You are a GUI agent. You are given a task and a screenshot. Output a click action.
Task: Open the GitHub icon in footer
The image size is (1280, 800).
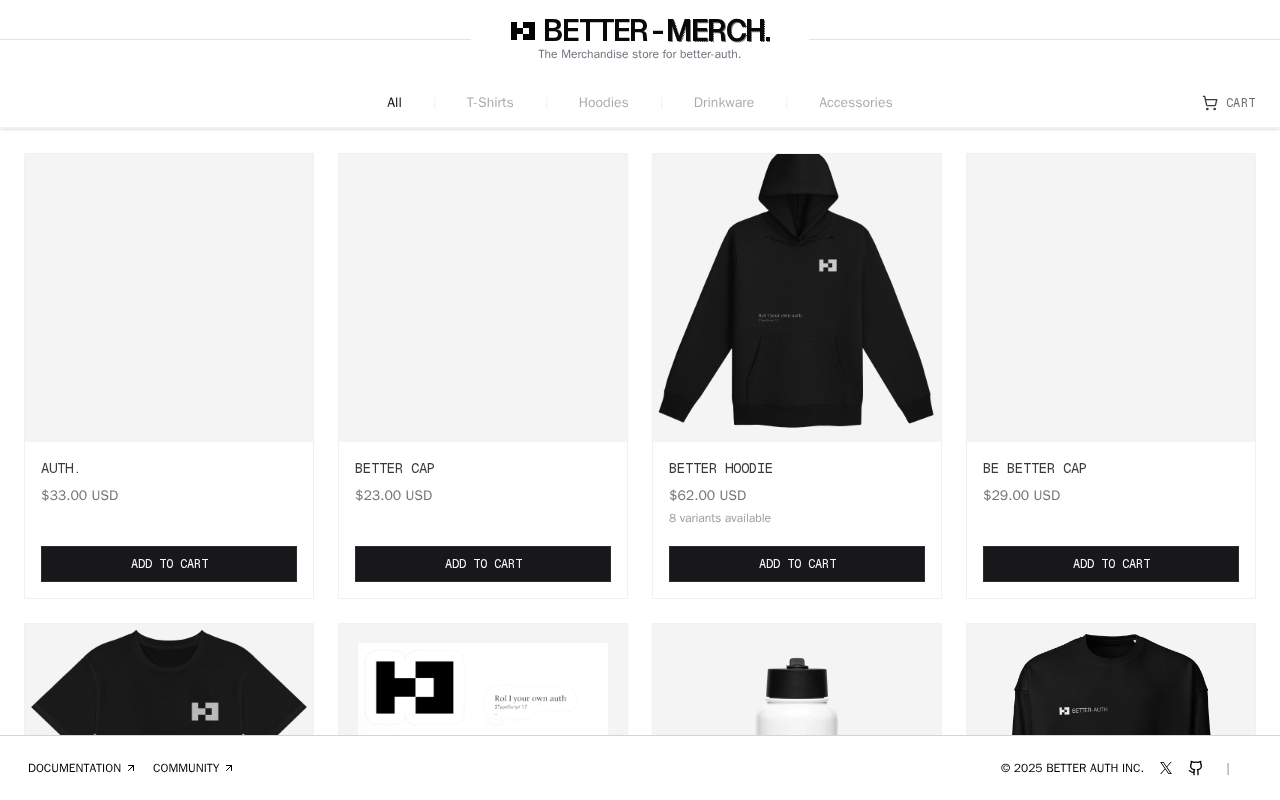pyautogui.click(x=1196, y=768)
